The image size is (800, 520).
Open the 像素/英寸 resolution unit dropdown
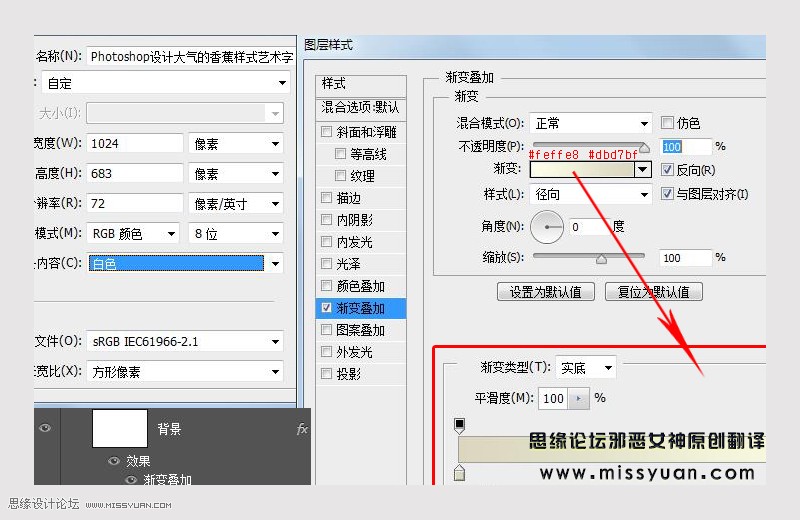[236, 204]
